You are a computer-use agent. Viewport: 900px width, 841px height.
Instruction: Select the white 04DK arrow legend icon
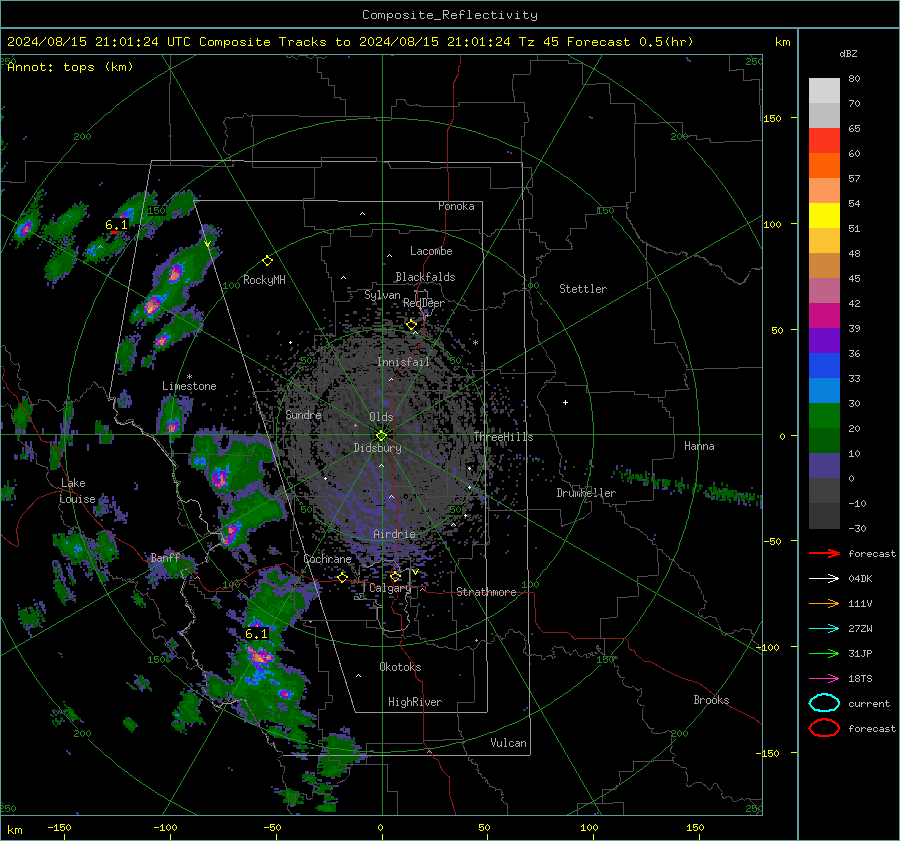click(x=824, y=579)
